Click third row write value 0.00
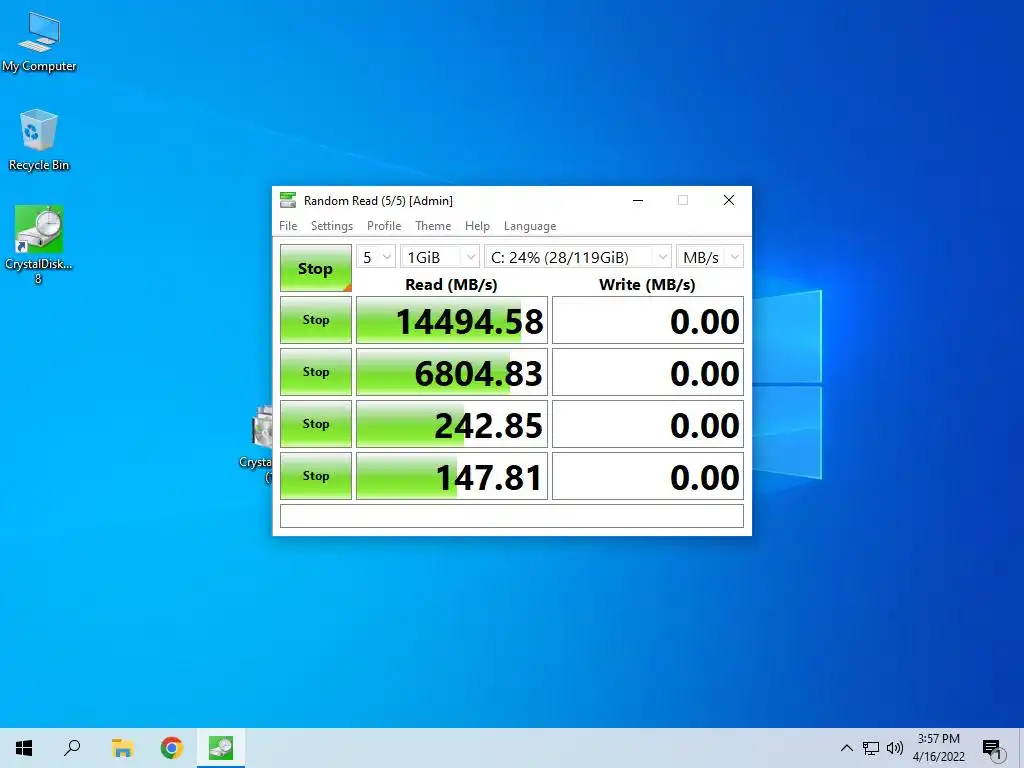The height and width of the screenshot is (768, 1024). [x=648, y=424]
